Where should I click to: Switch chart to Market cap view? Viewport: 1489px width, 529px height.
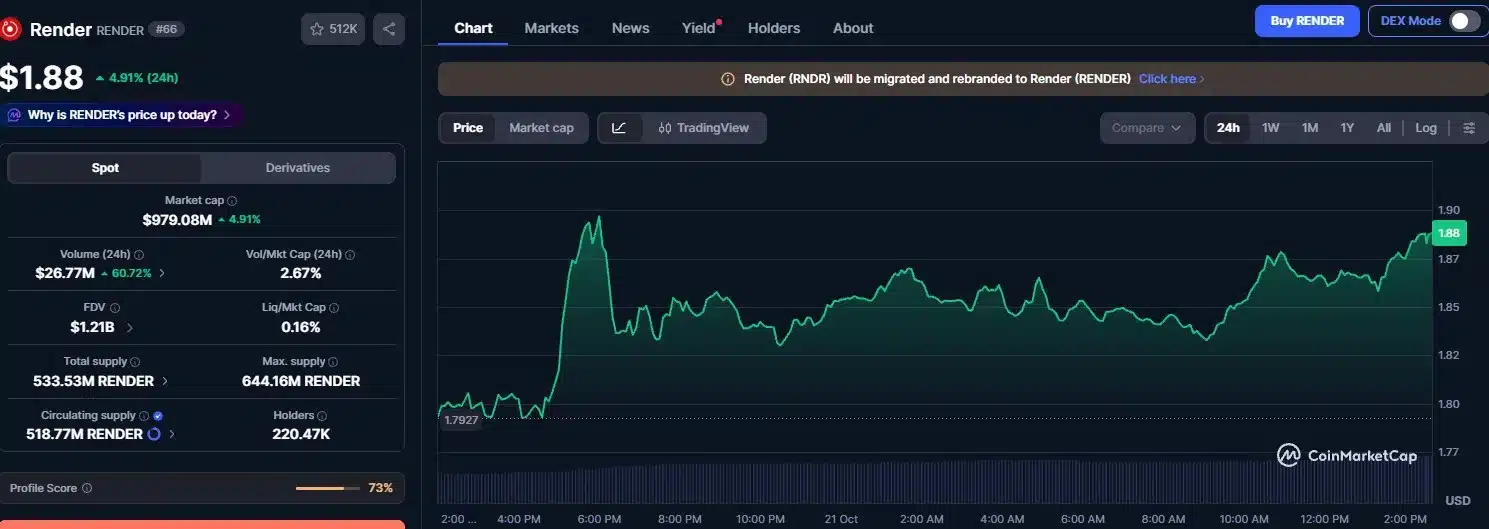[x=541, y=128]
